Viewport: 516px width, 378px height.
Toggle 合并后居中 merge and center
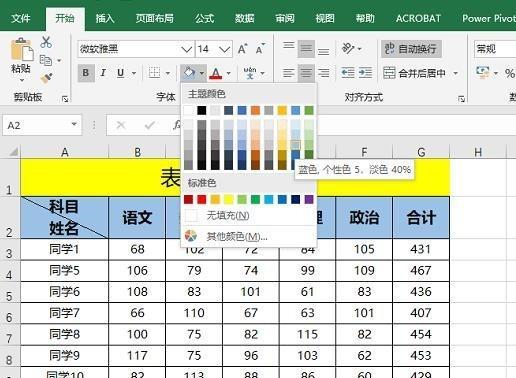(414, 73)
